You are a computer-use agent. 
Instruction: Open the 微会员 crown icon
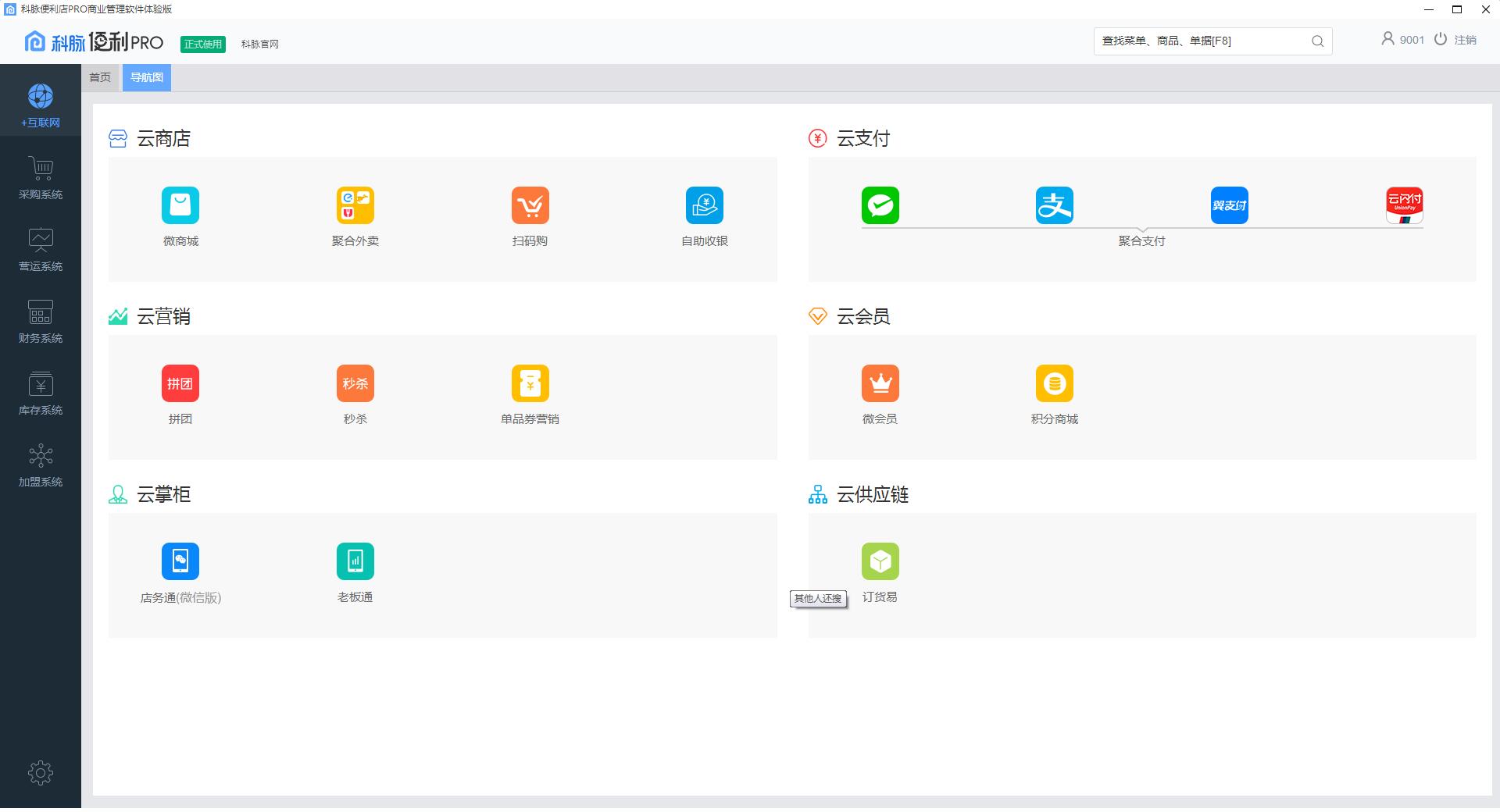coord(880,383)
